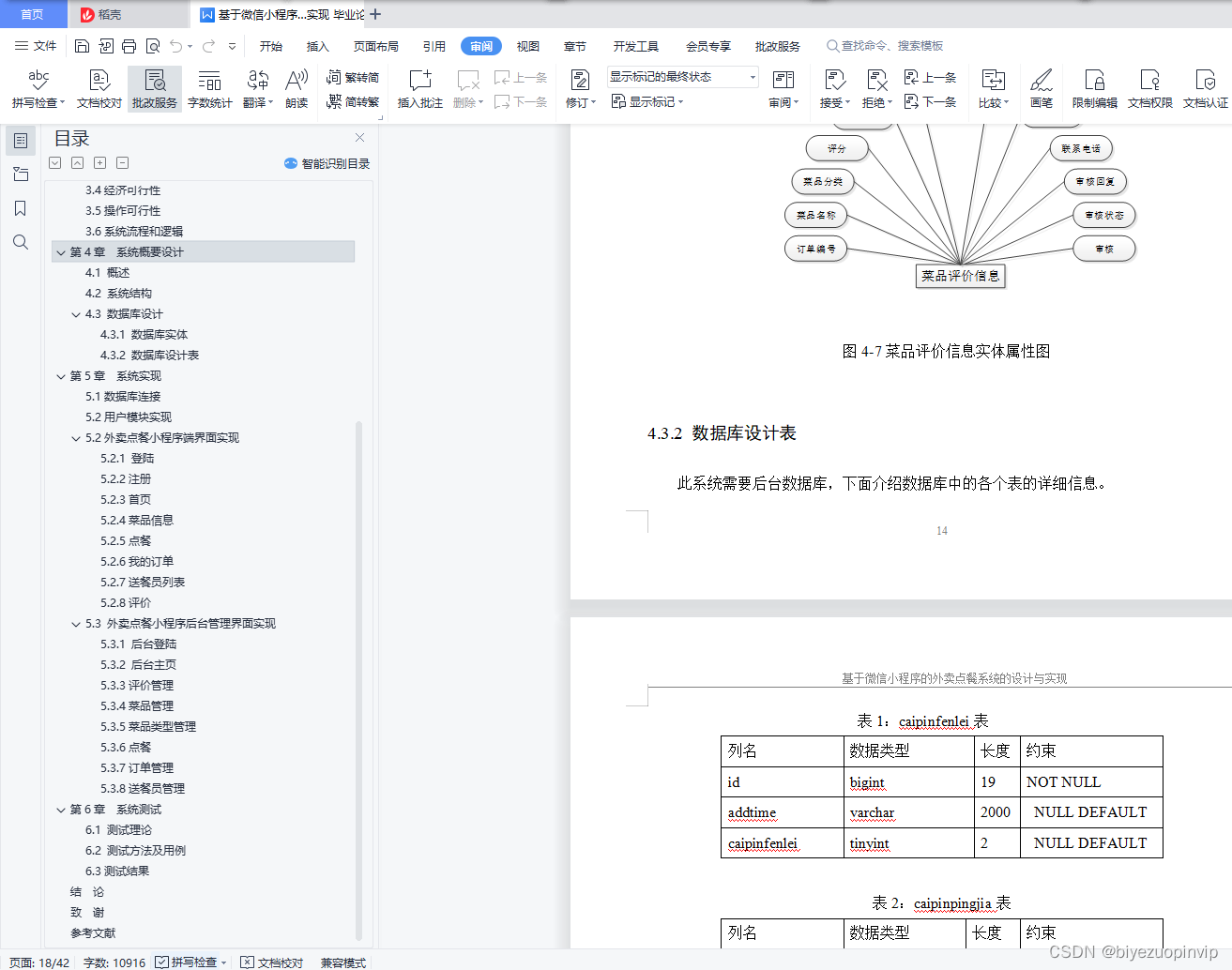This screenshot has height=970, width=1232.
Task: Collapse the 第 5 章 系统实现 node
Action: pos(61,376)
